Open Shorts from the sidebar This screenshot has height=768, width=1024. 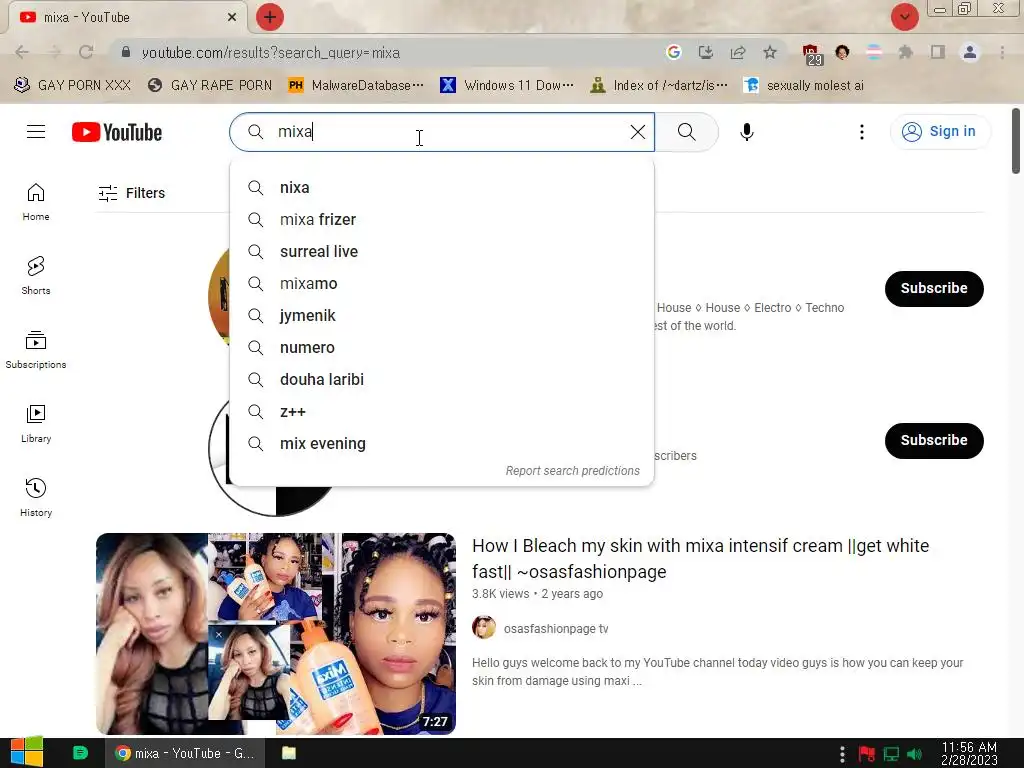click(x=36, y=276)
